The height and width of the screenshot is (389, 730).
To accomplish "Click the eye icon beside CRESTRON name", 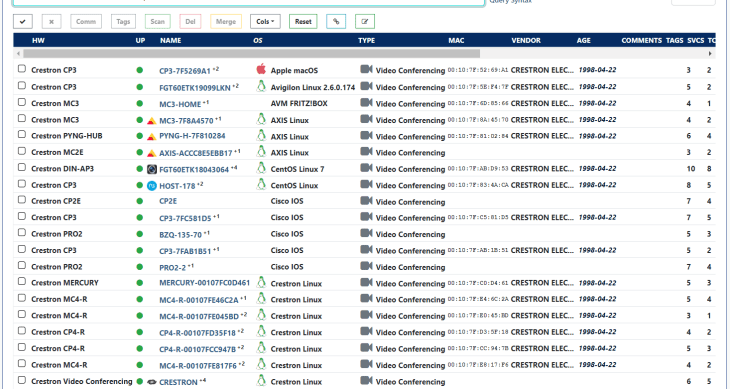I will pos(151,382).
